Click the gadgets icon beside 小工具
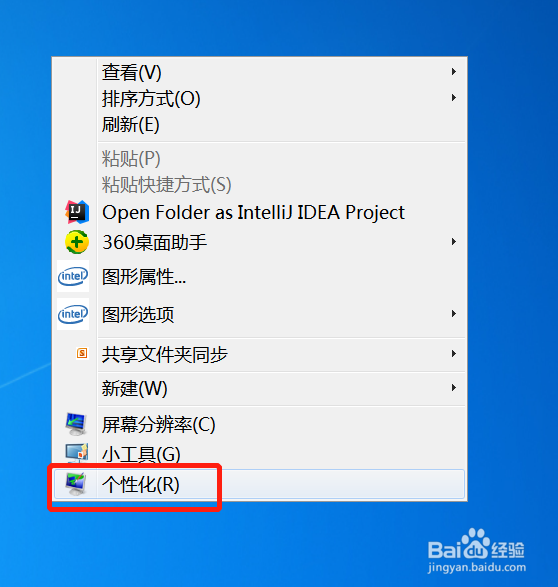 click(77, 452)
